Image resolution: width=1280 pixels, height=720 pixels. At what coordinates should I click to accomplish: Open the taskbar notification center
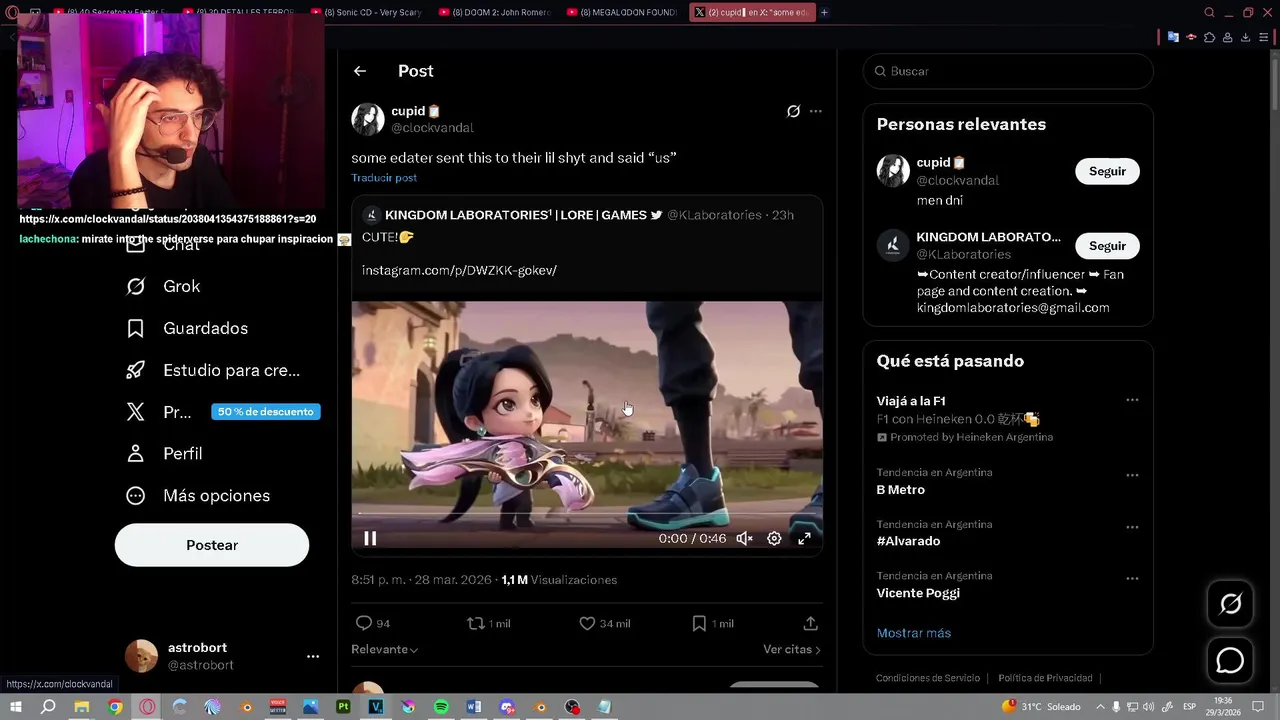[x=1256, y=707]
